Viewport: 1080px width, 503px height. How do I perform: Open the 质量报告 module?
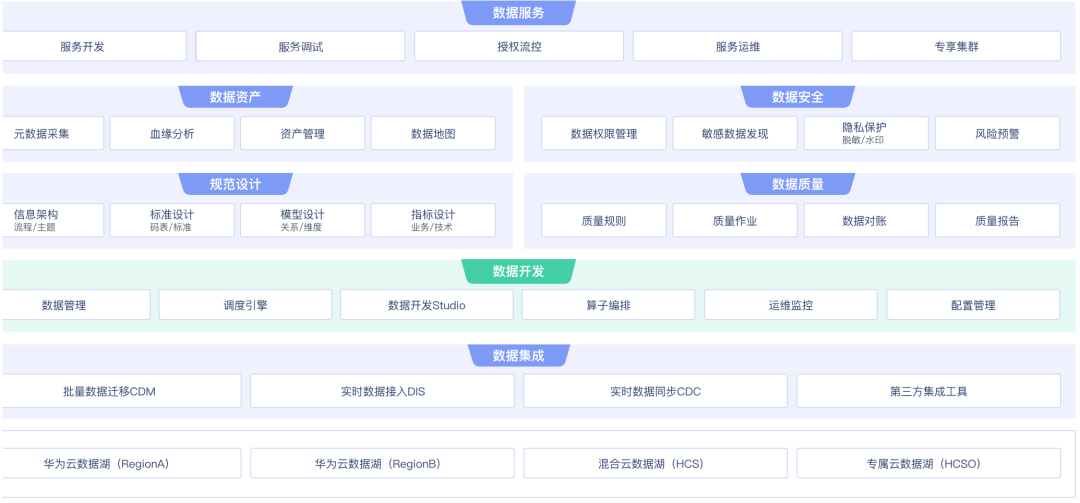[996, 221]
